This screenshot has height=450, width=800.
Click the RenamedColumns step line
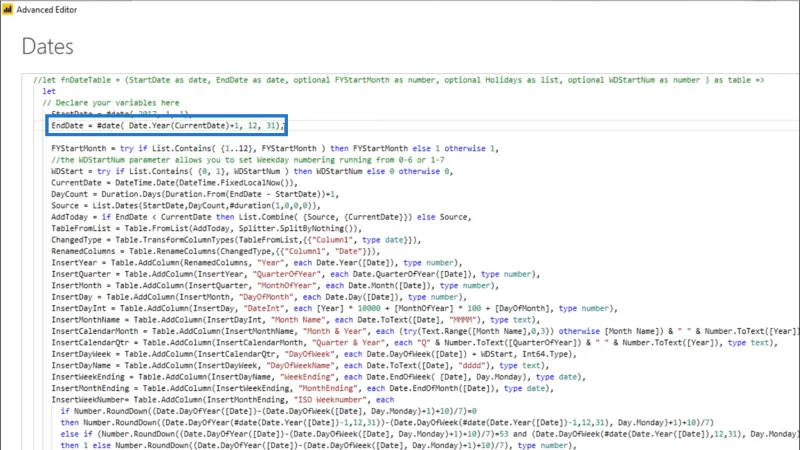tap(215, 252)
